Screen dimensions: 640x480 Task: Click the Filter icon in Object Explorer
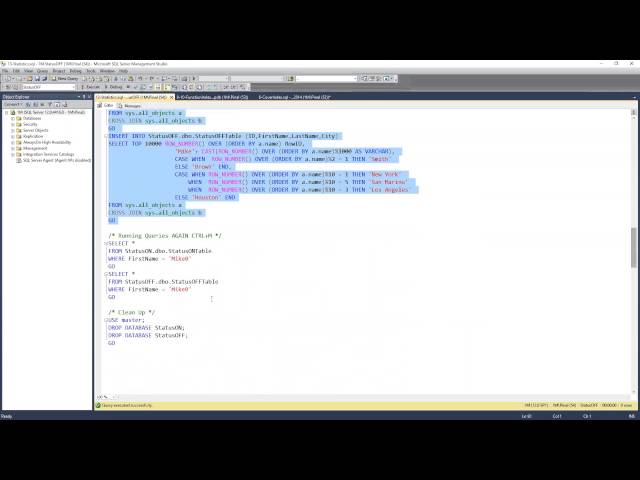click(x=50, y=104)
